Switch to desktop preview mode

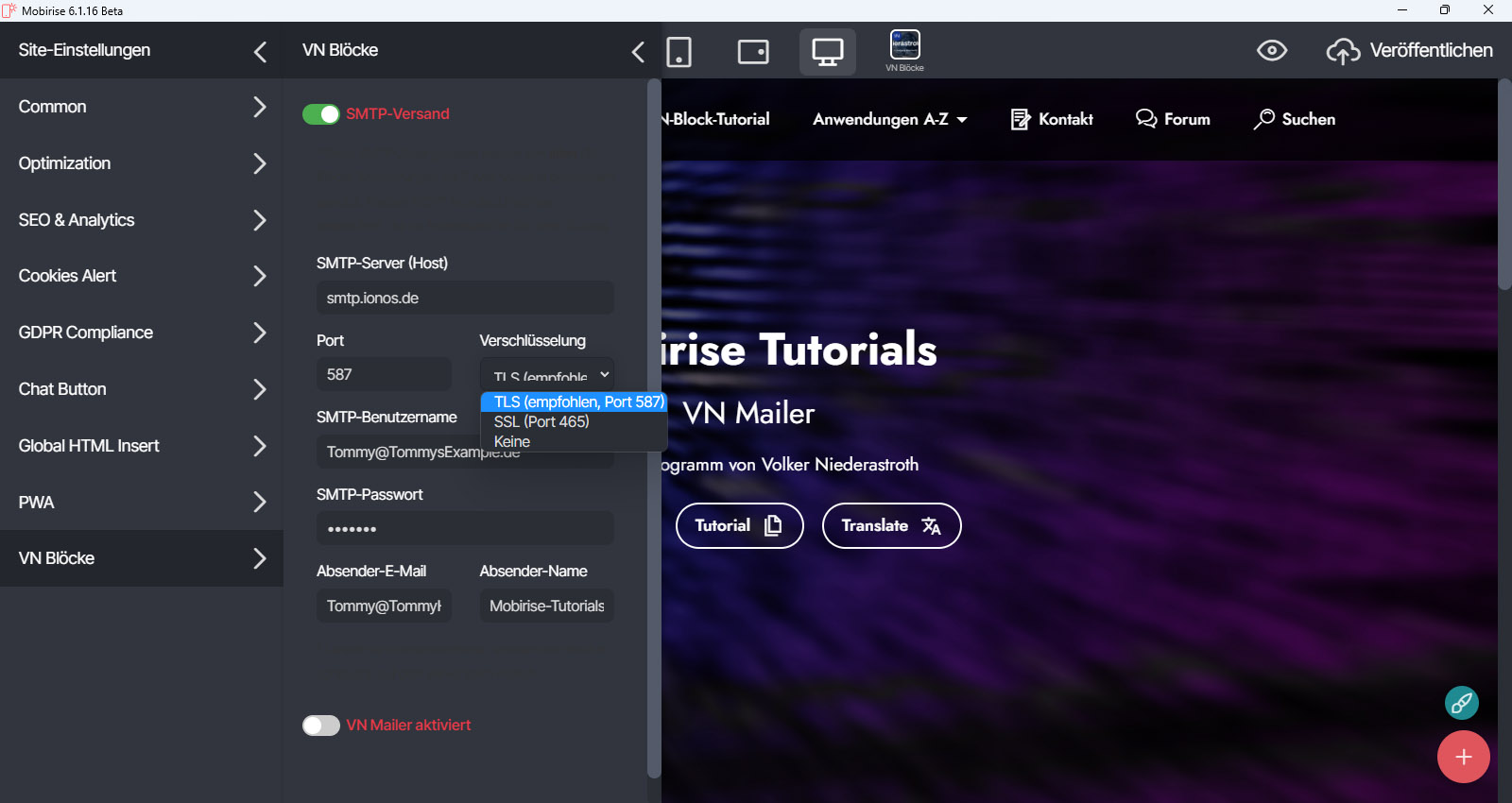pyautogui.click(x=828, y=51)
